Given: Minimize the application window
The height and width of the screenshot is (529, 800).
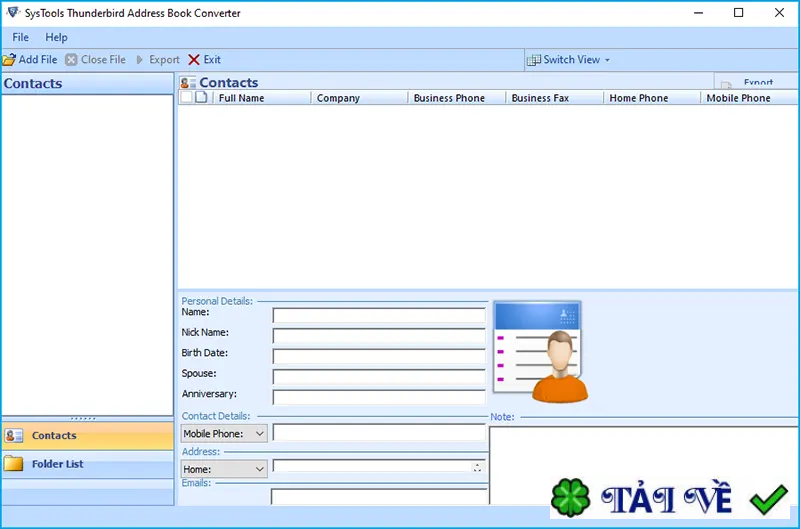Looking at the screenshot, I should click(x=698, y=13).
